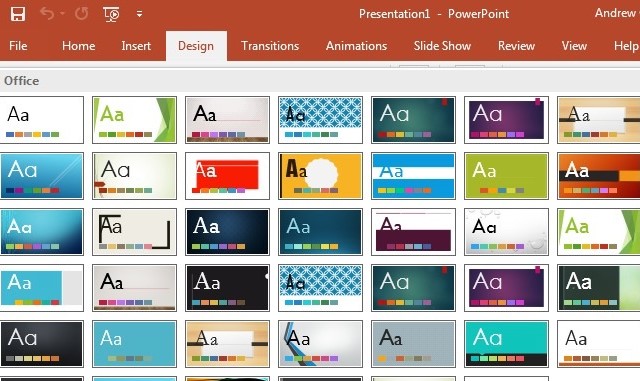
Task: Choose the orange badge theme thumbnail
Action: 320,176
